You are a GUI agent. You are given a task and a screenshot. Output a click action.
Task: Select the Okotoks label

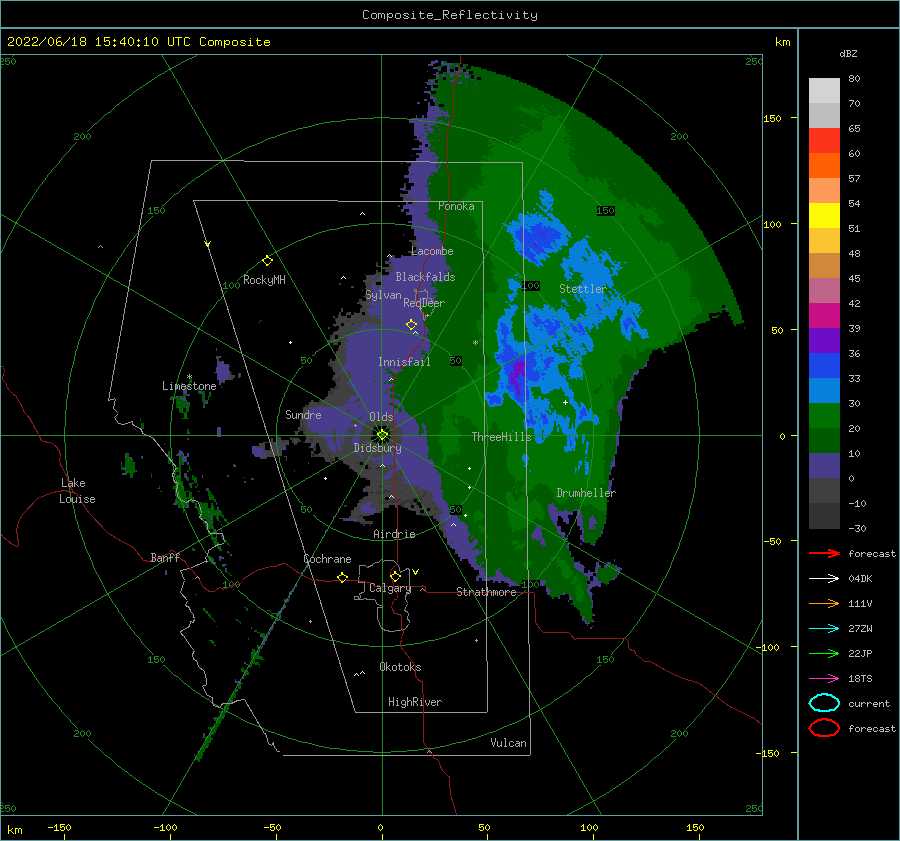coord(400,667)
